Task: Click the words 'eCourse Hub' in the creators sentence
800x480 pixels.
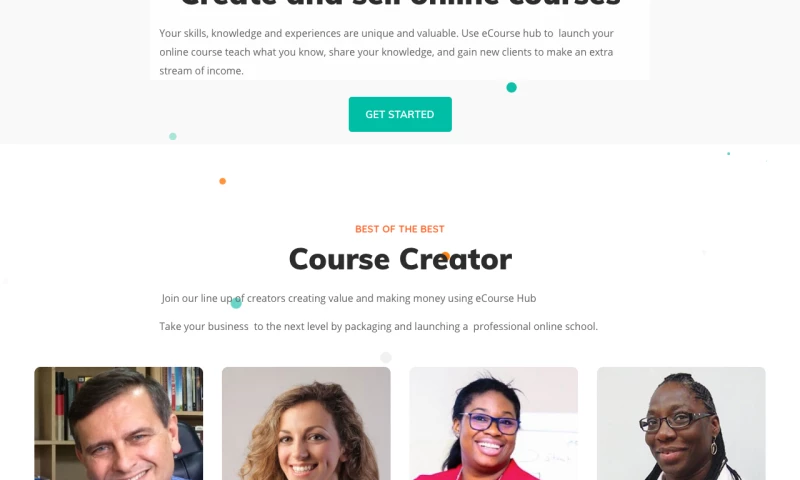Action: 506,298
